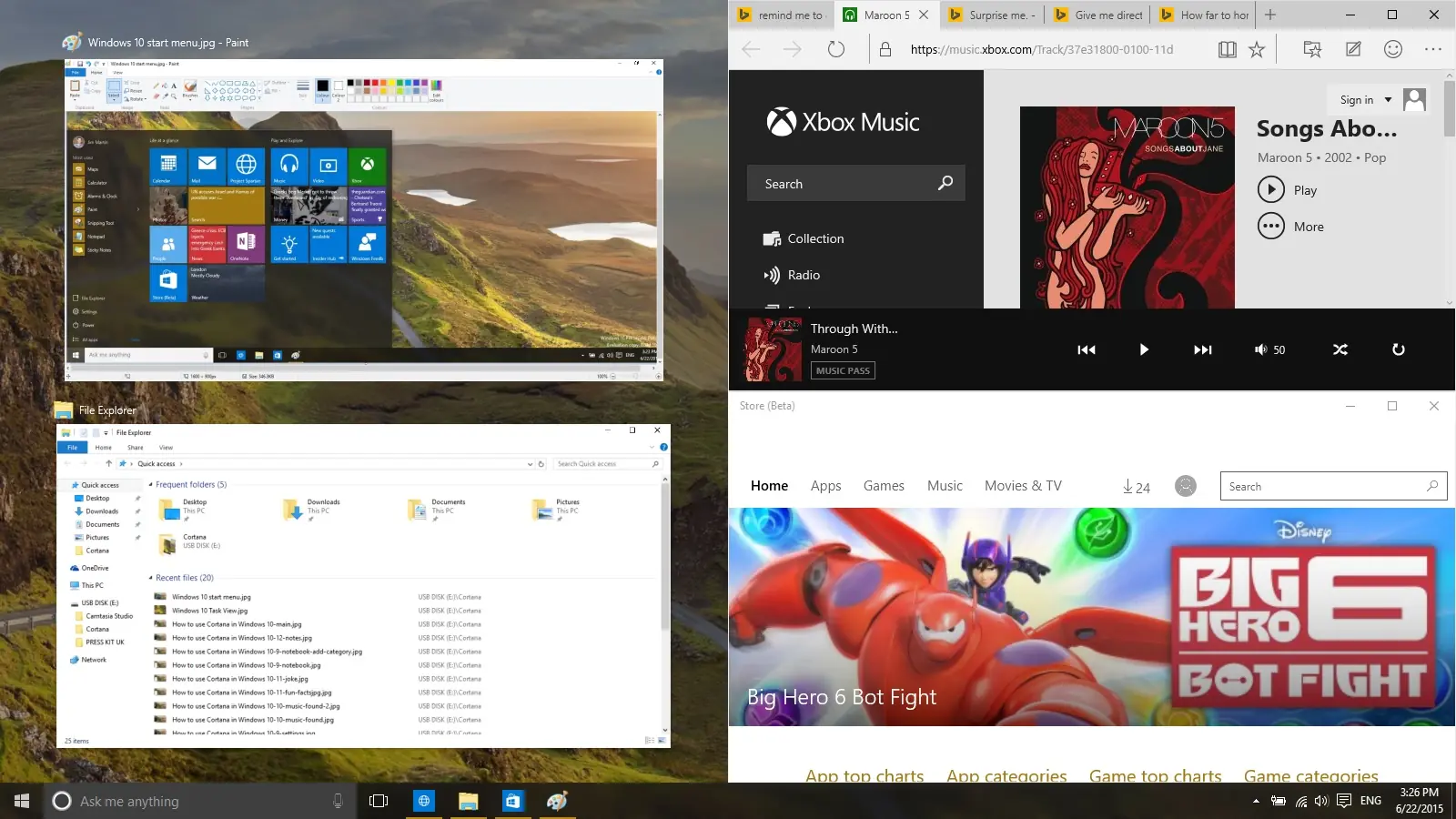Collapse the Frequent folders group in File Explorer
This screenshot has width=1456, height=819.
point(151,484)
